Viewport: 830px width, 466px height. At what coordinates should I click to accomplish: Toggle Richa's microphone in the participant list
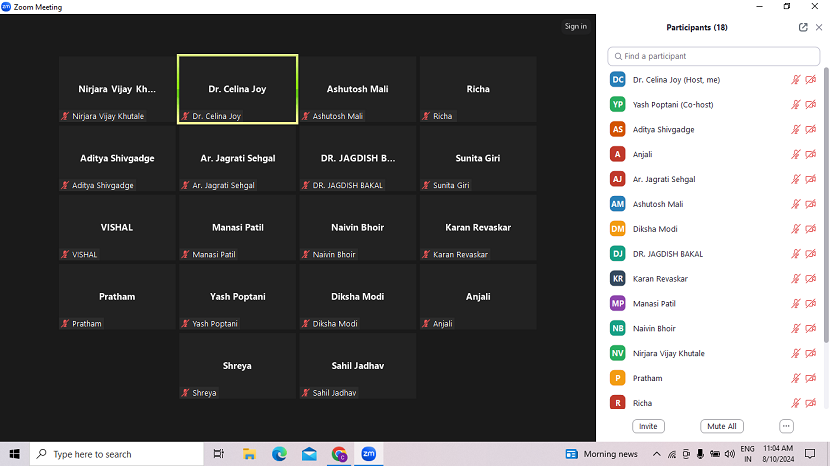point(796,403)
